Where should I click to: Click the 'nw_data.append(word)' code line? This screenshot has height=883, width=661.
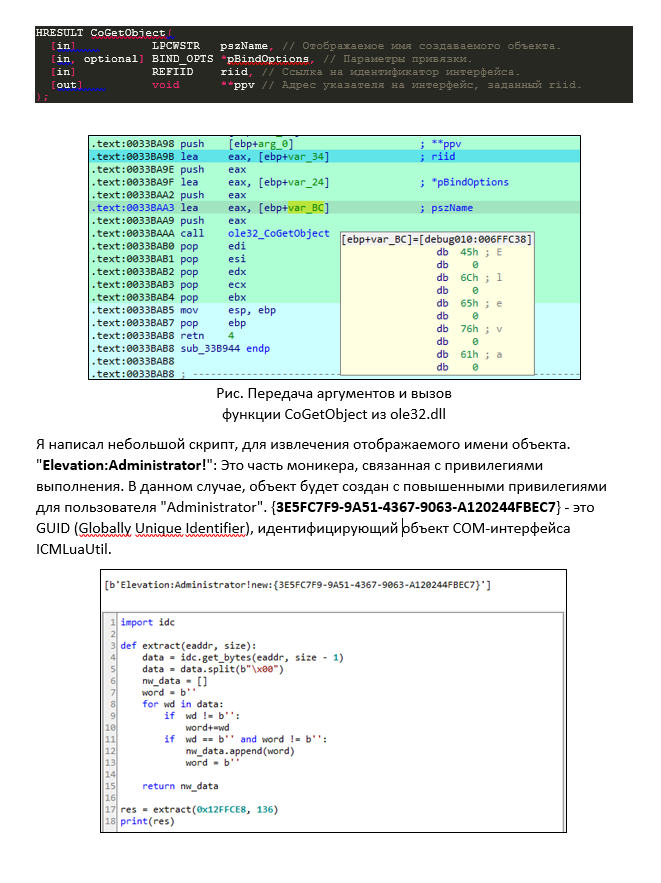pos(240,751)
